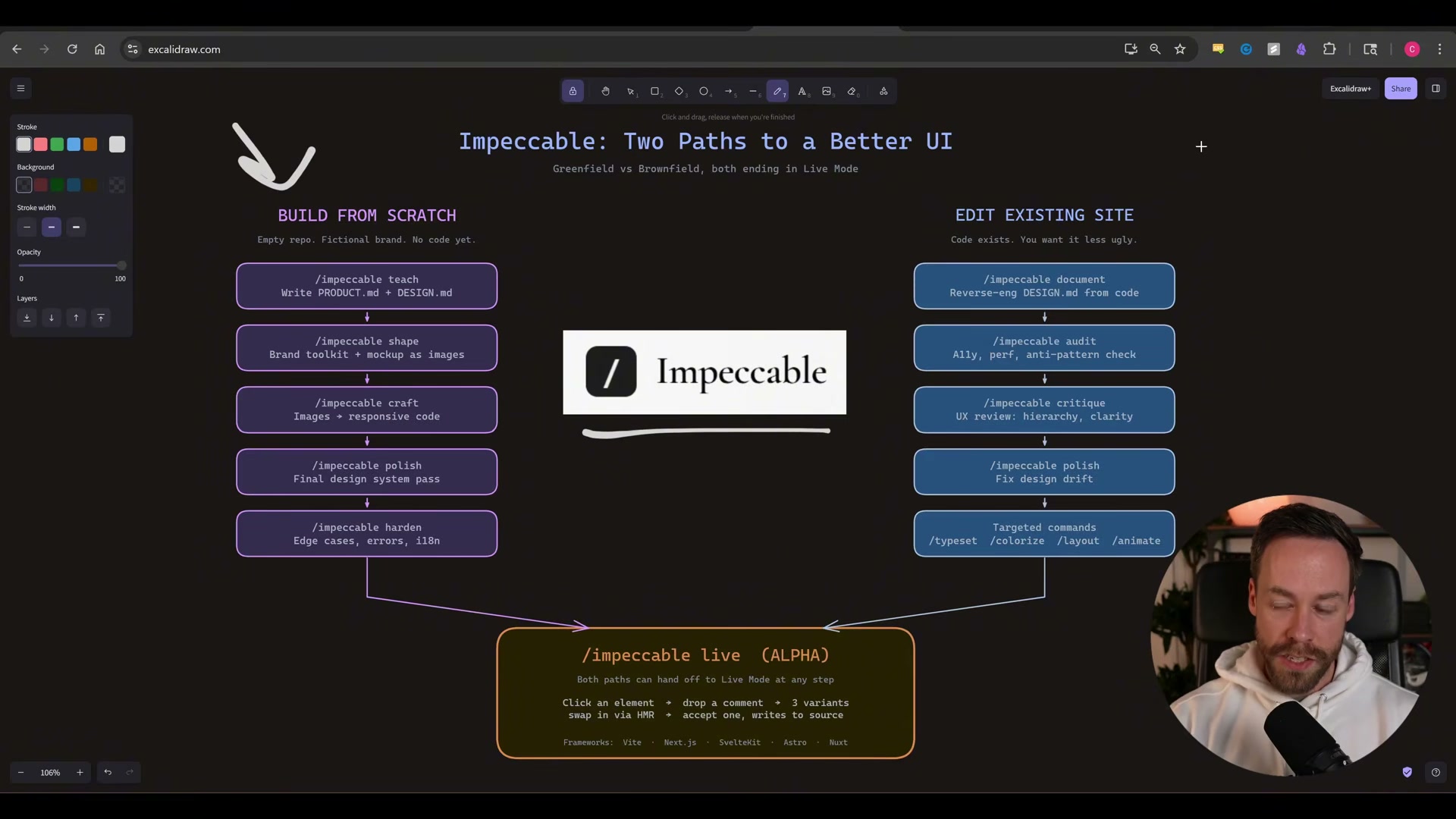This screenshot has height=819, width=1456.
Task: Click the '/impeccable audit' box
Action: [1044, 348]
